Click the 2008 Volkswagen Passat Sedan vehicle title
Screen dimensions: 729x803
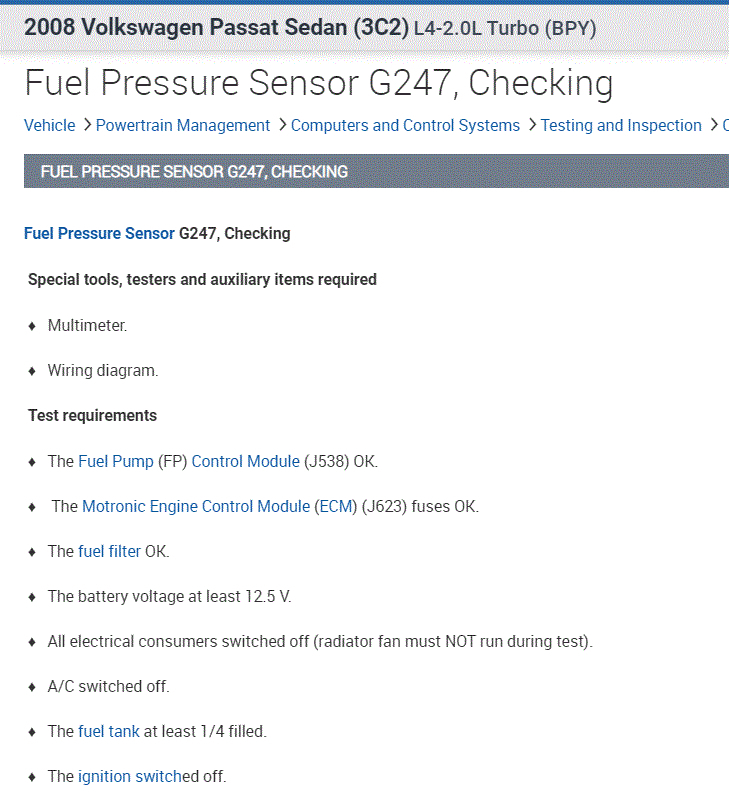[216, 27]
